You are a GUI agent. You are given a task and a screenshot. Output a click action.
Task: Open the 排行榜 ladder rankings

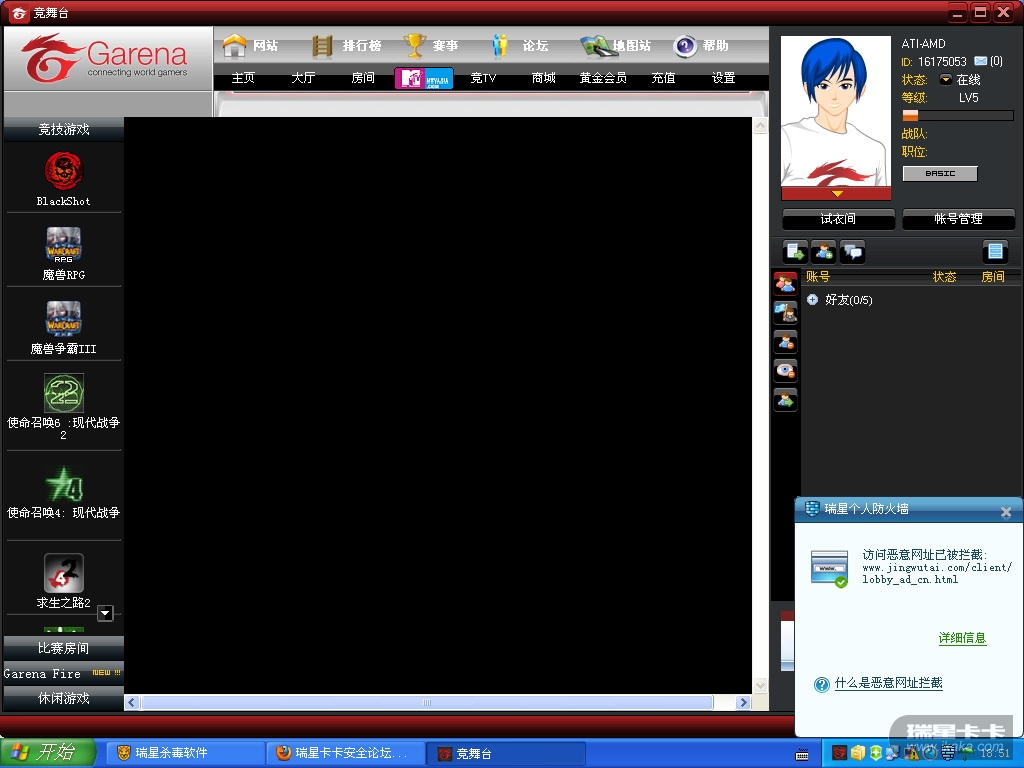tap(345, 45)
